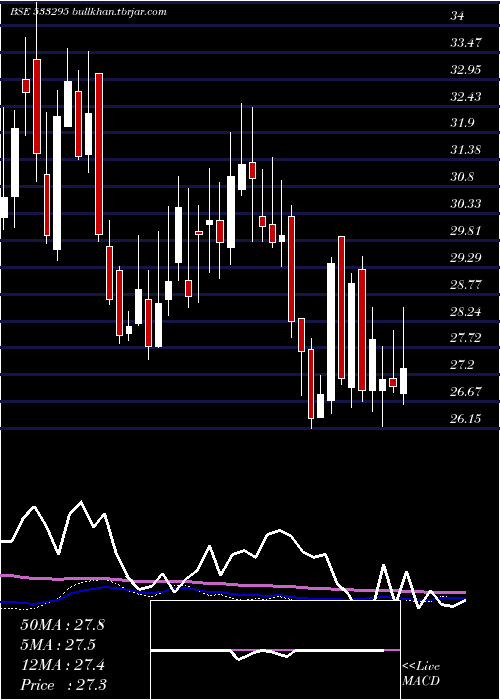500x700 pixels.
Task: Click the 30.33 price axis label
Action: 466,204
